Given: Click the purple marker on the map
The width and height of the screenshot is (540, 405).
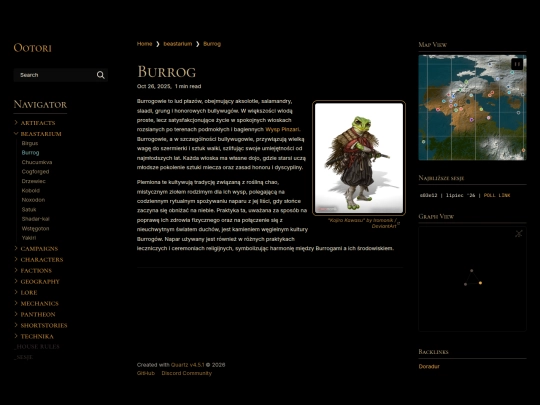Looking at the screenshot, I should click(x=472, y=120).
